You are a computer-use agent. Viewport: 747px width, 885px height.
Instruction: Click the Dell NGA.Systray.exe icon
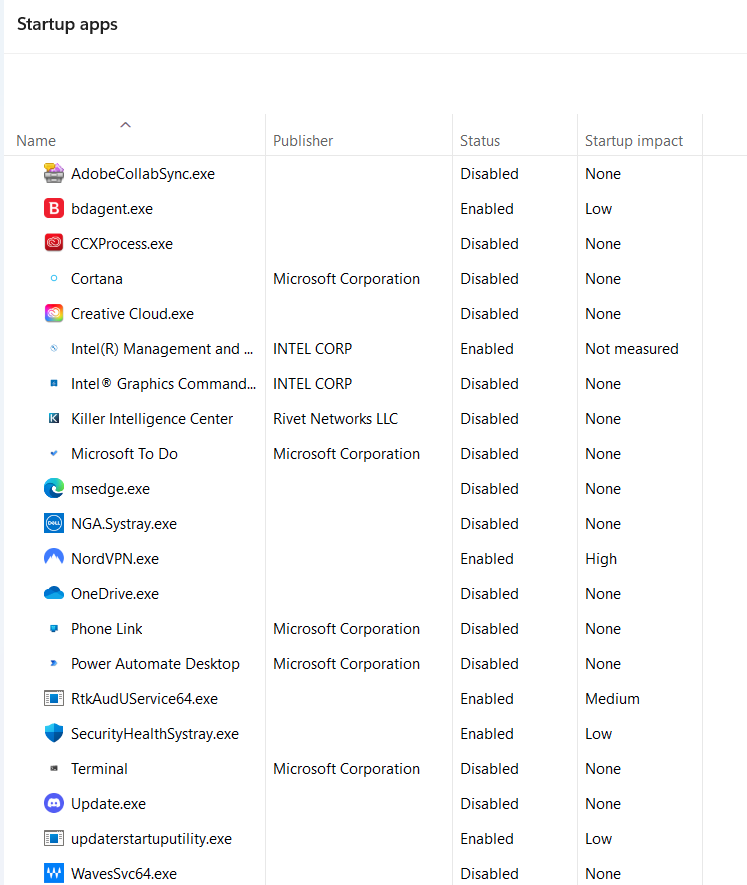click(x=54, y=523)
